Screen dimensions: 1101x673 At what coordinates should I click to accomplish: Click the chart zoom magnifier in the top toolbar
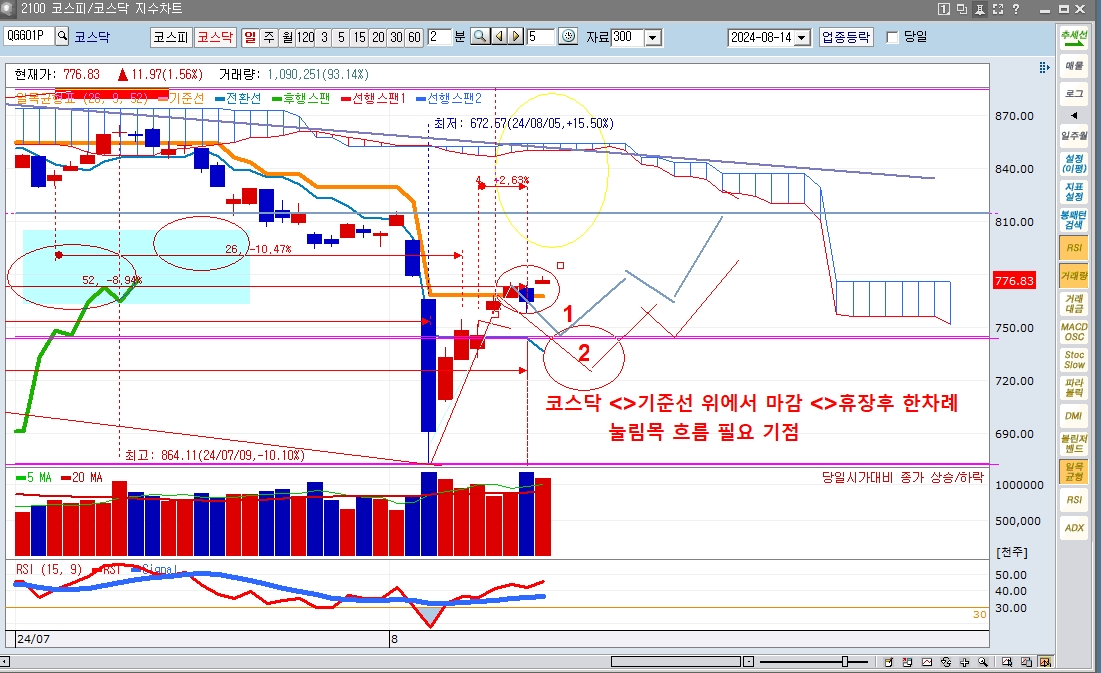(x=480, y=37)
